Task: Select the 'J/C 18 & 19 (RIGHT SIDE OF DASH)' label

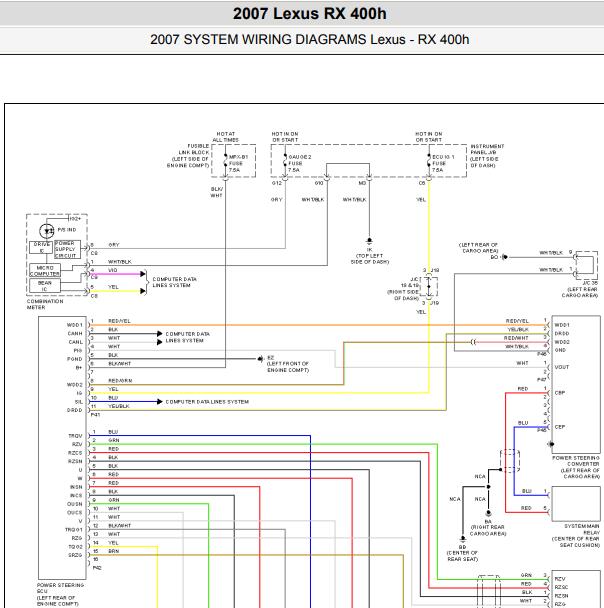Action: 404,288
